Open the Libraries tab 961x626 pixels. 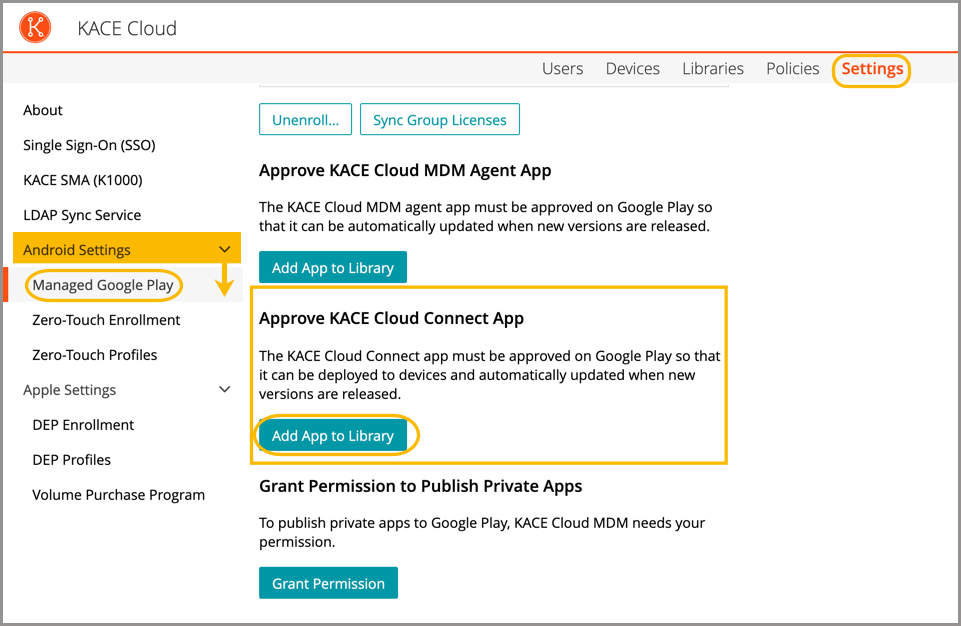click(712, 69)
